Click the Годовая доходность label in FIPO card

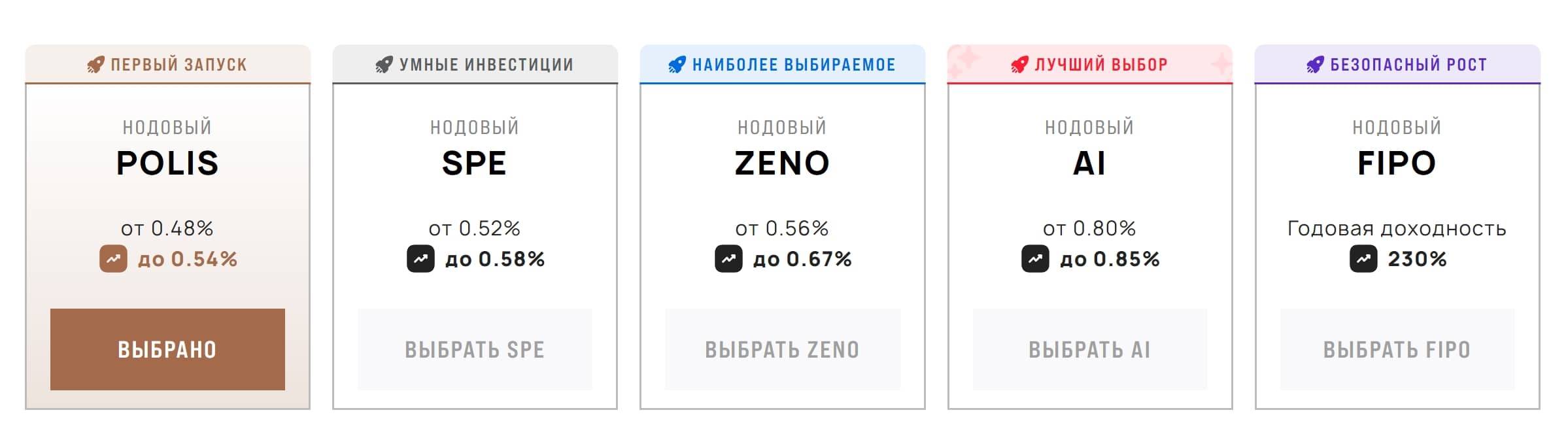click(1397, 228)
